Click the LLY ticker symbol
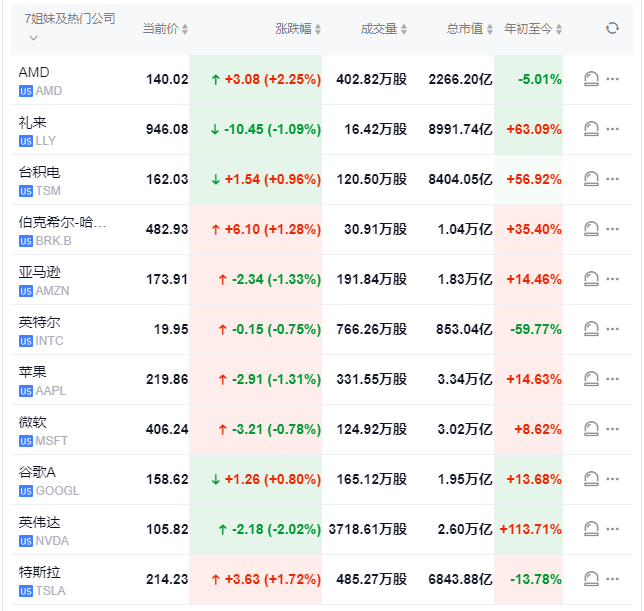Viewport: 644px width, 611px height. (46, 141)
